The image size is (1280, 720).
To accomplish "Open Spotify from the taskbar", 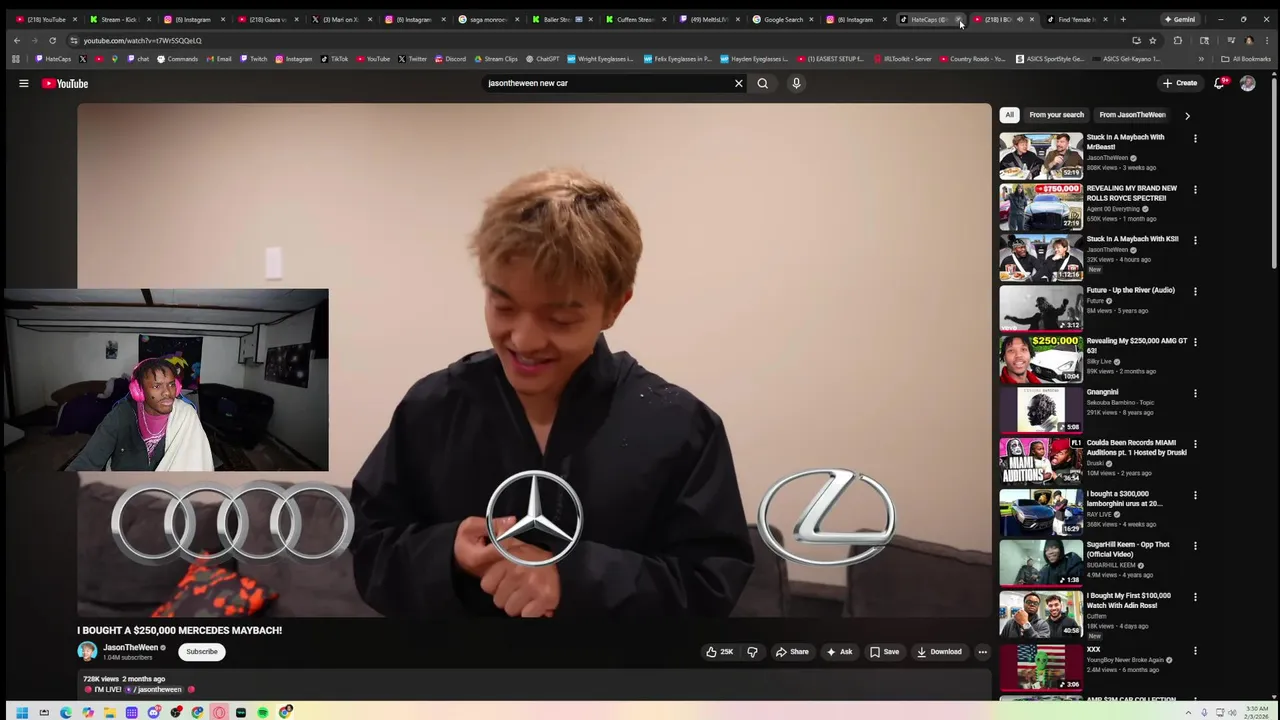I will 263,712.
